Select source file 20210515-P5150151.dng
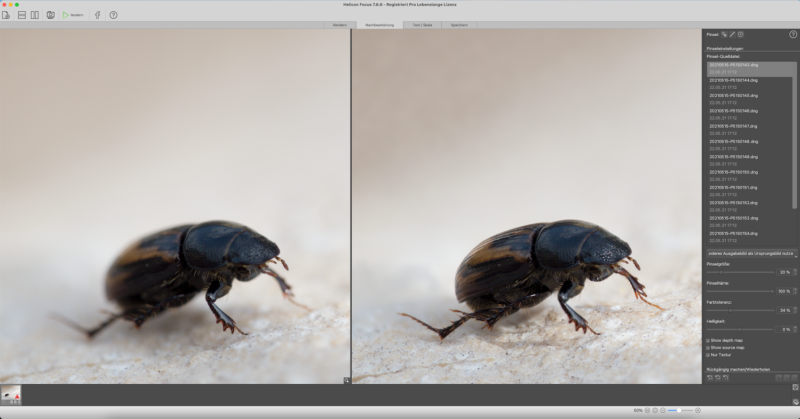 tap(751, 191)
